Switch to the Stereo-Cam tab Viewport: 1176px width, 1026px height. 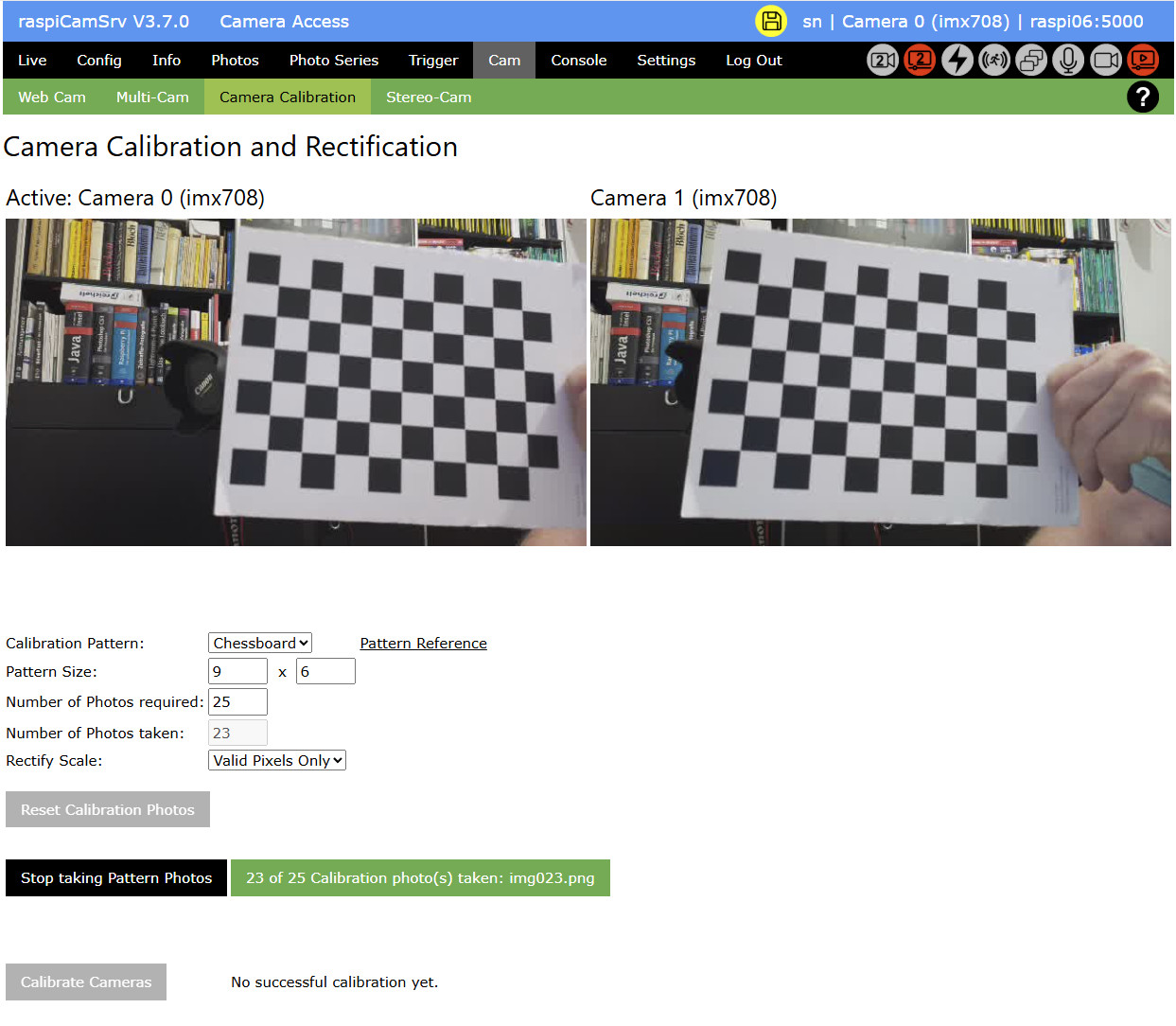[429, 97]
